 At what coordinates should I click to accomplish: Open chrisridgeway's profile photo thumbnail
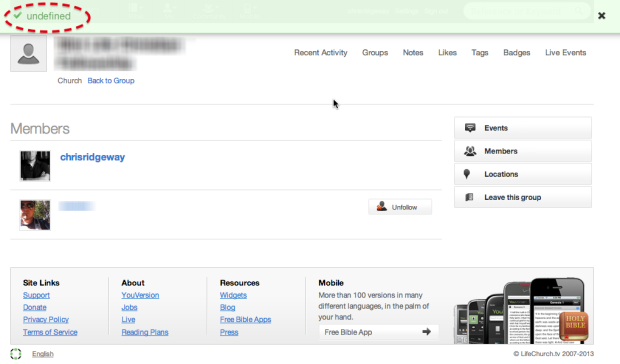[x=35, y=166]
